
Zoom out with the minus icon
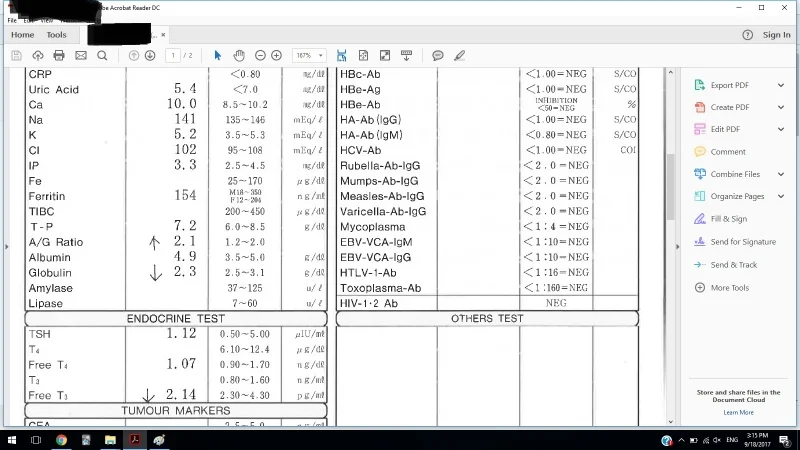[x=260, y=56]
